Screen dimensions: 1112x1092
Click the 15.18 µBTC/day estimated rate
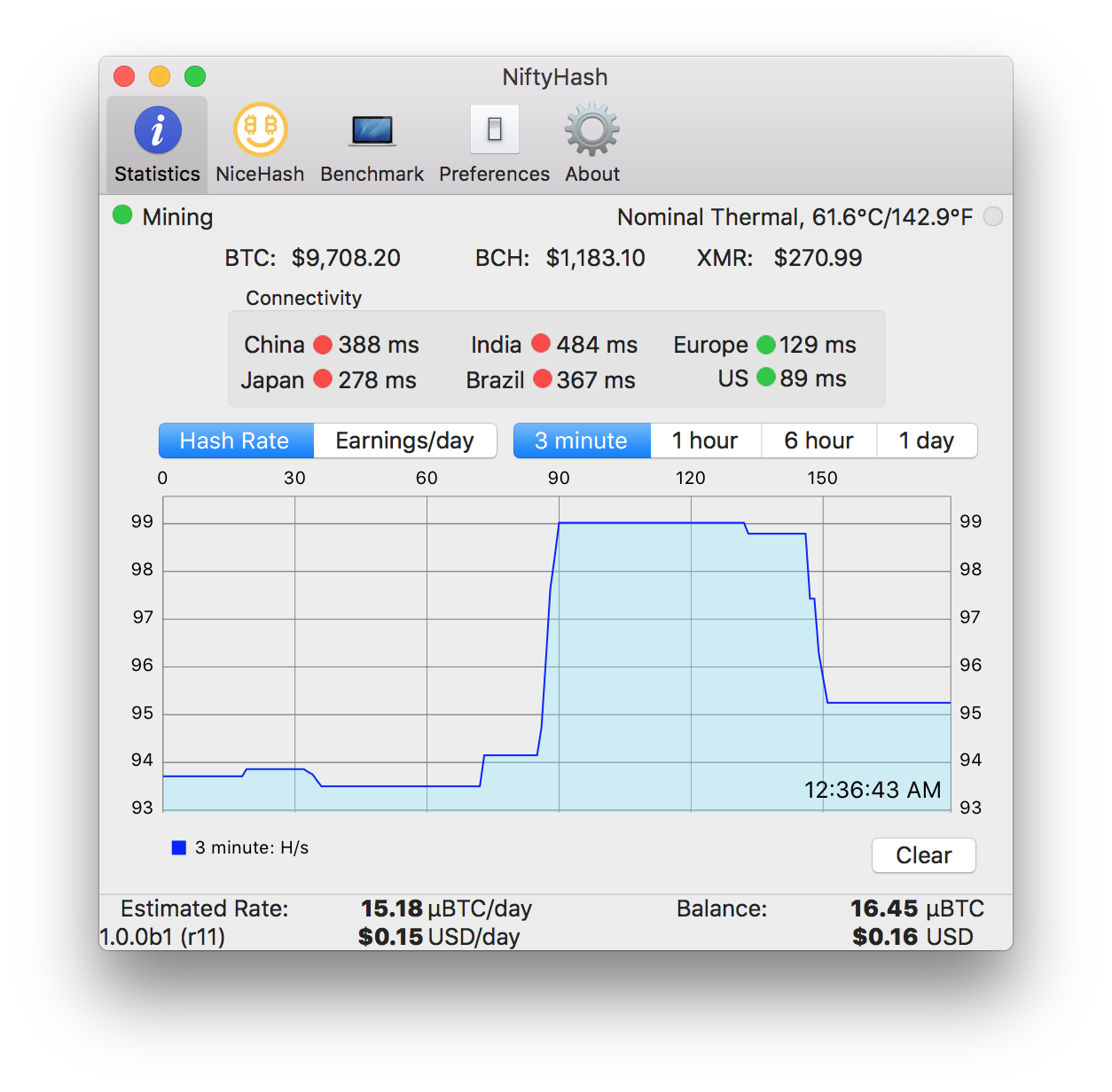tap(446, 909)
